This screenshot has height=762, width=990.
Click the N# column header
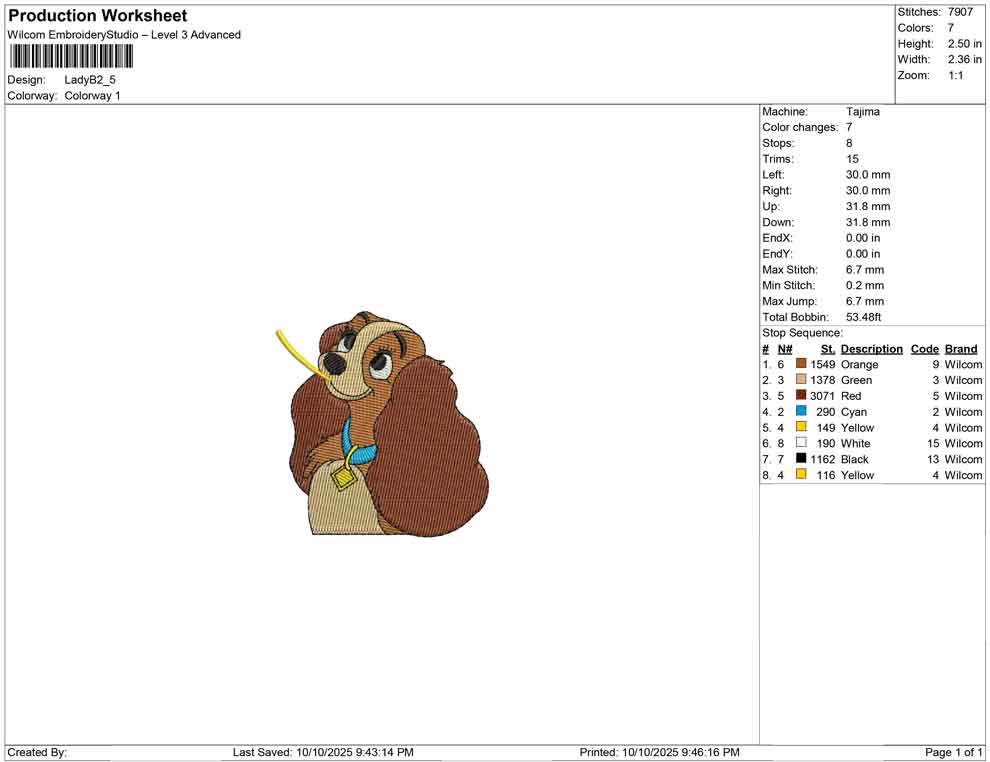[x=785, y=349]
